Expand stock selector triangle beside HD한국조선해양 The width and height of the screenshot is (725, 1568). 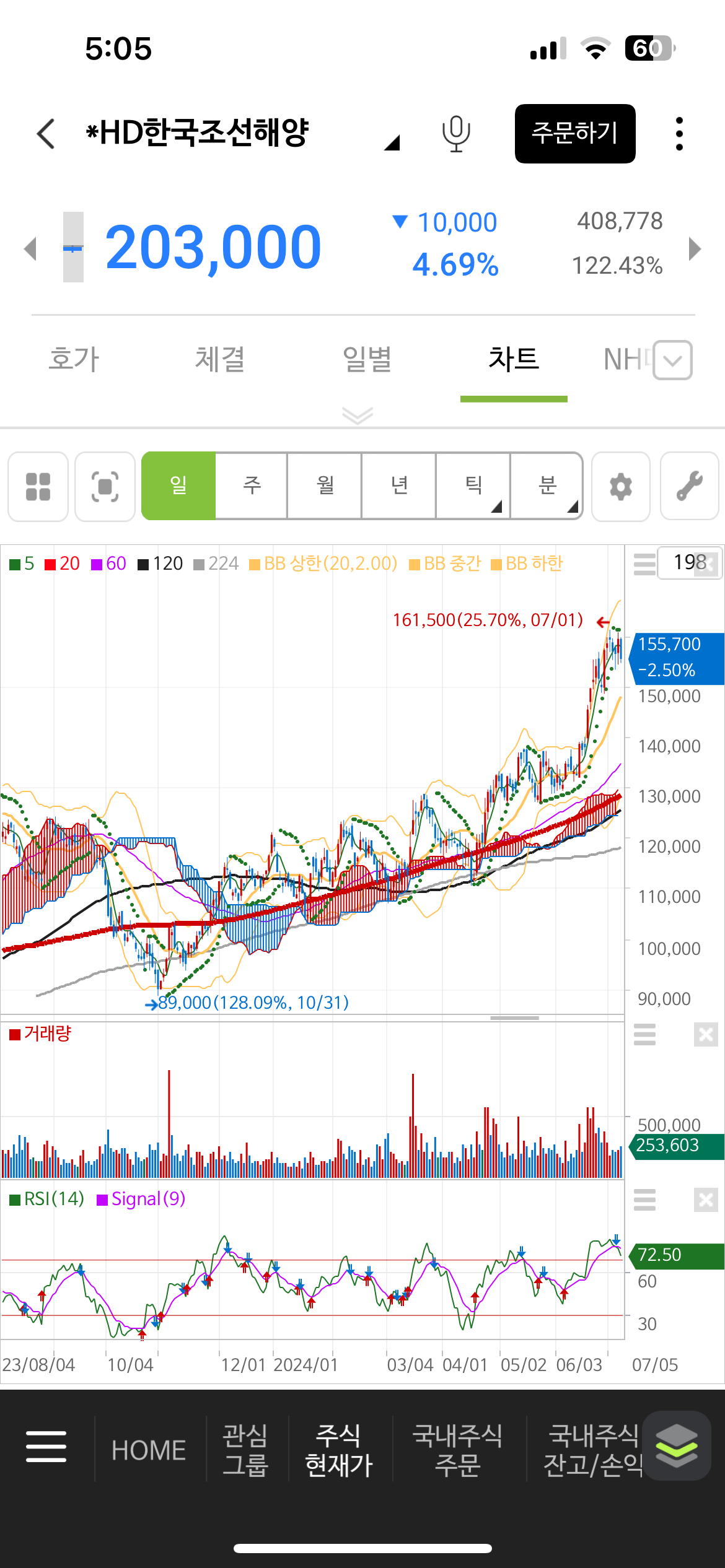tap(392, 143)
